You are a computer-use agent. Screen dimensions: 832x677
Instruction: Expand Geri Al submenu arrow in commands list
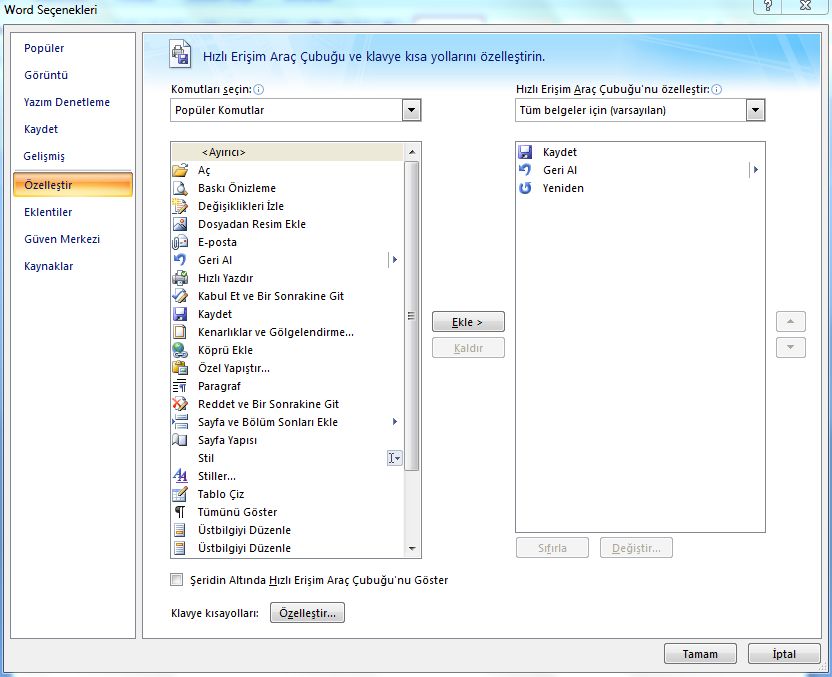coord(394,260)
